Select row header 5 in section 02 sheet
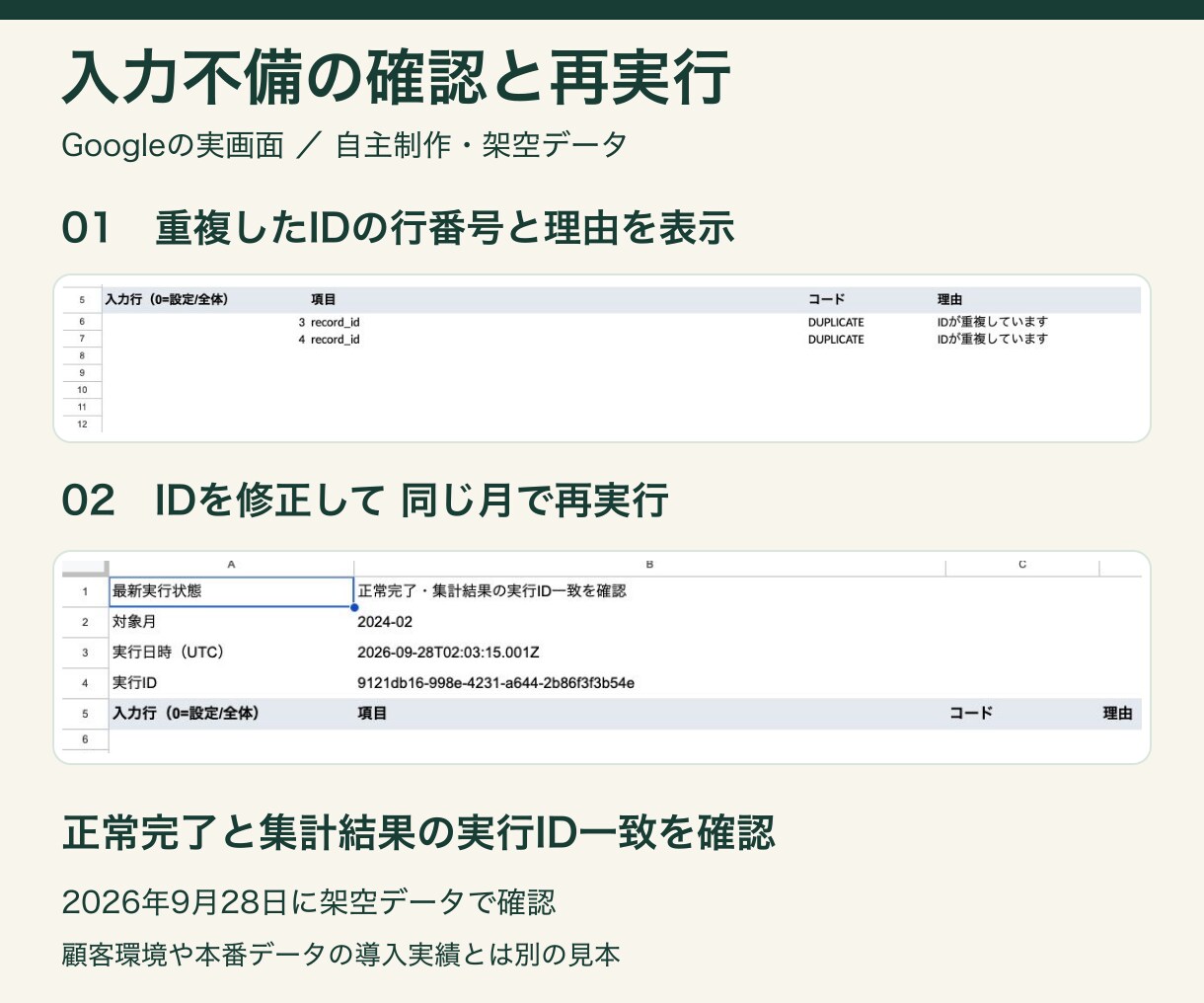The width and height of the screenshot is (1204, 1003). coord(85,714)
